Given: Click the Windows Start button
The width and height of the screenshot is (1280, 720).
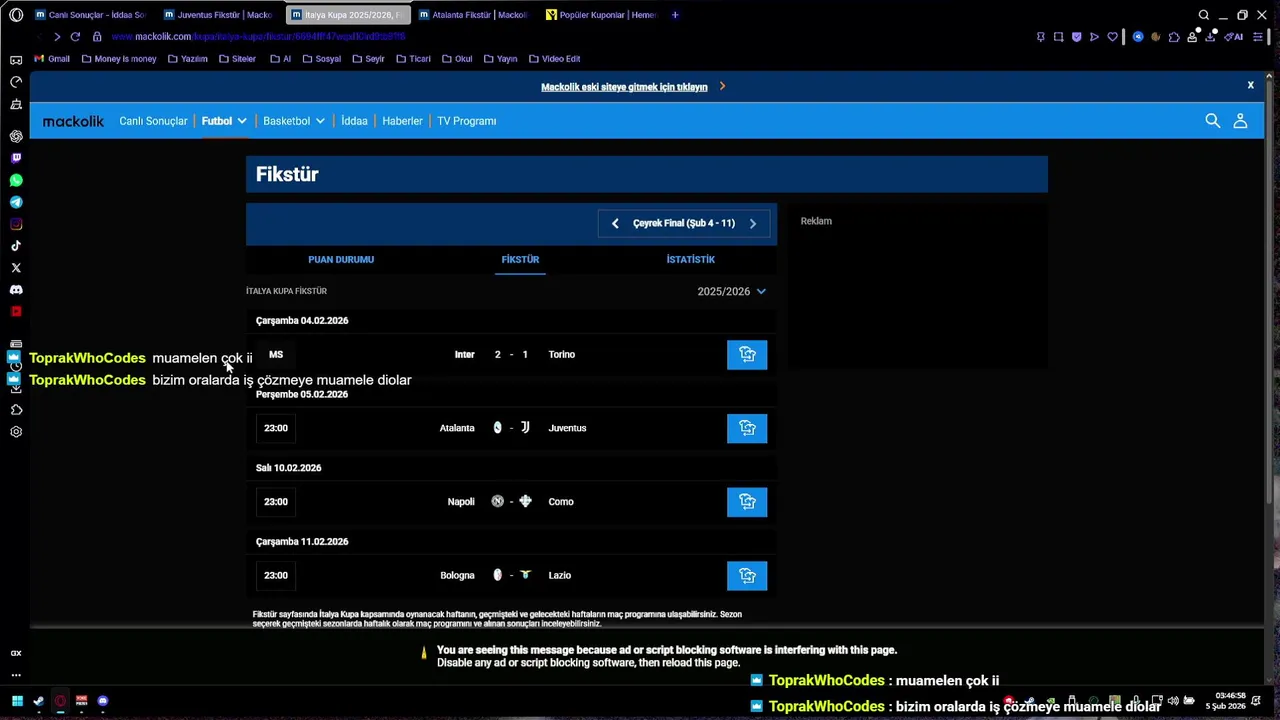Looking at the screenshot, I should (17, 701).
